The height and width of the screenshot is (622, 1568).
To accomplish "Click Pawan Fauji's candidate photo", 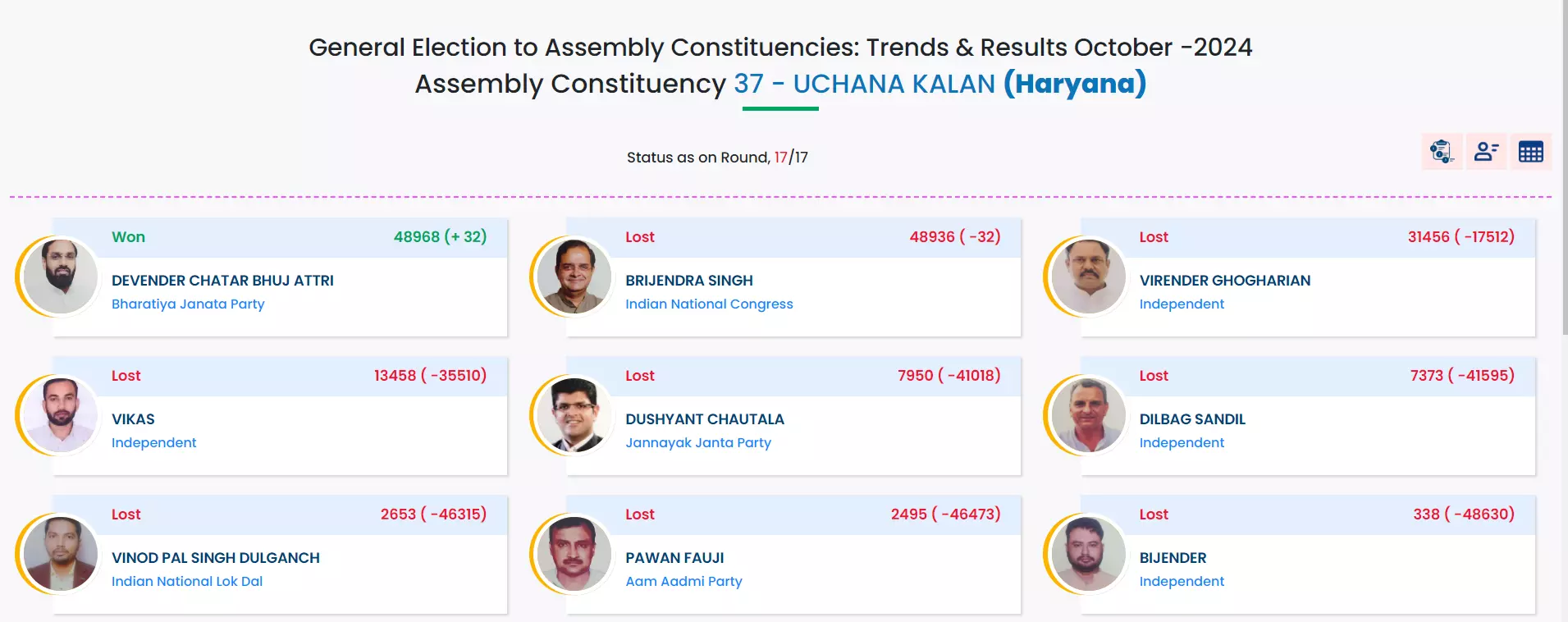I will (x=574, y=554).
